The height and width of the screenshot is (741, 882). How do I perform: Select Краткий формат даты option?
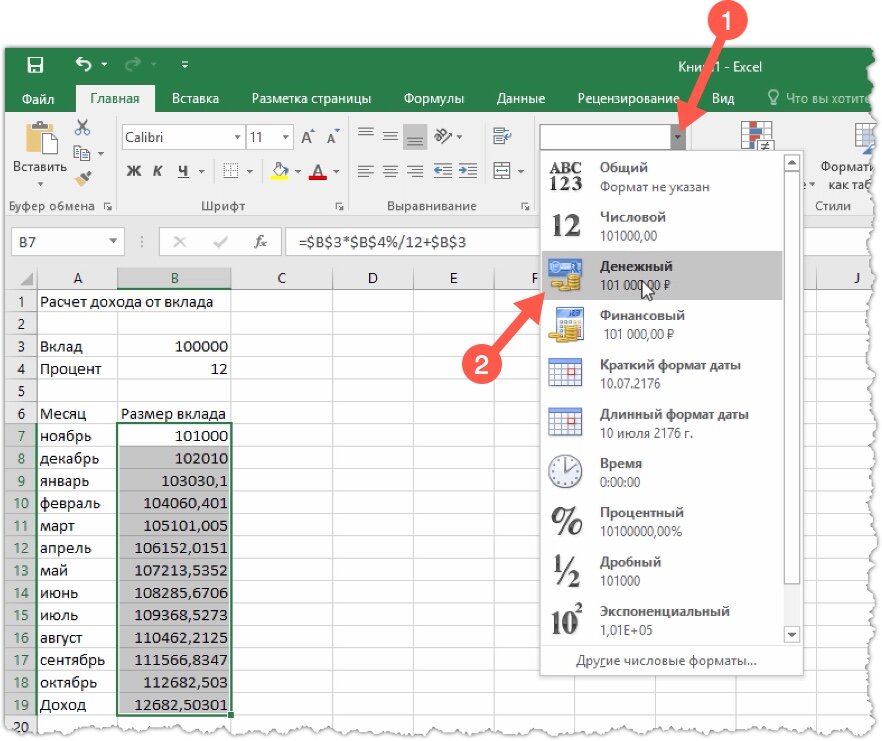click(662, 374)
